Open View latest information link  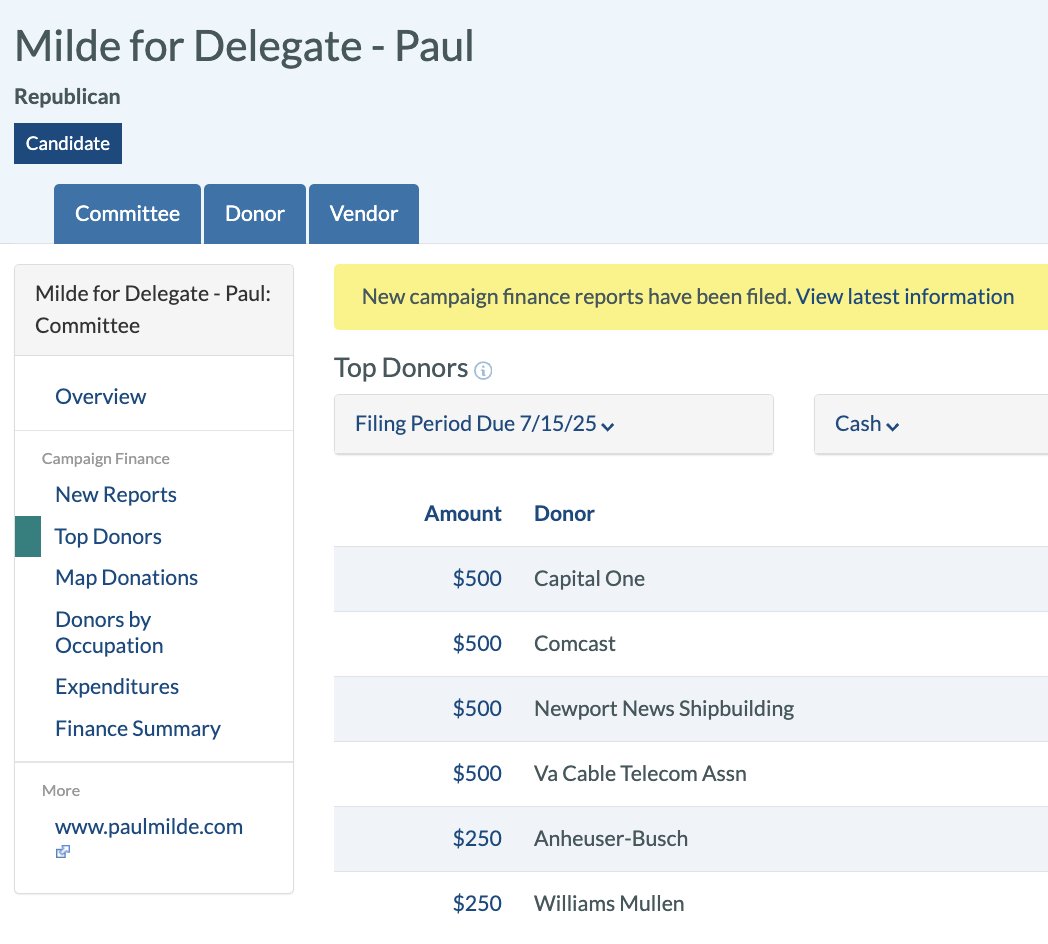(x=904, y=297)
